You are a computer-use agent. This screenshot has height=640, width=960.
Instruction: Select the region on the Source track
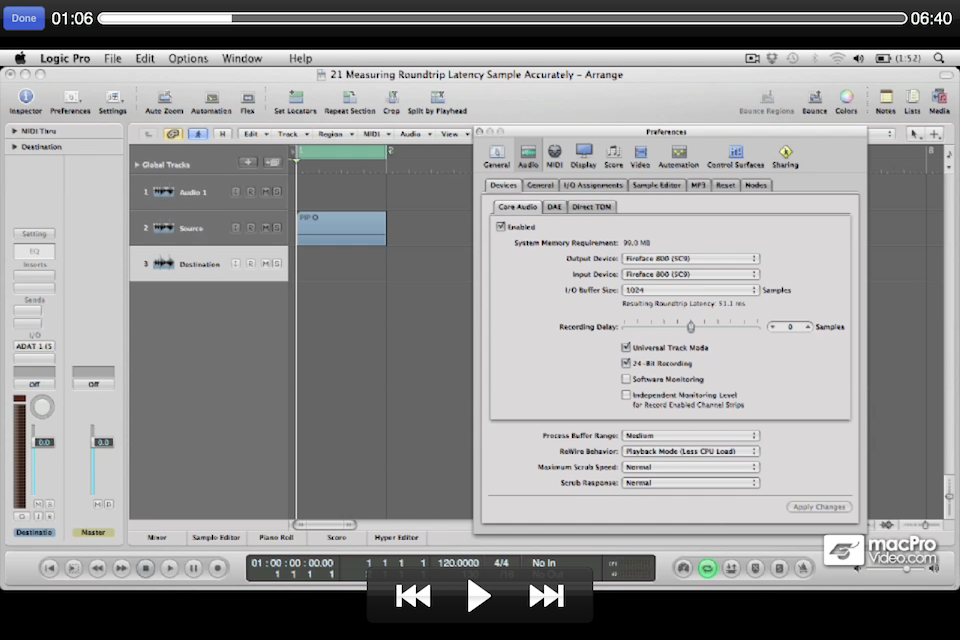click(342, 228)
